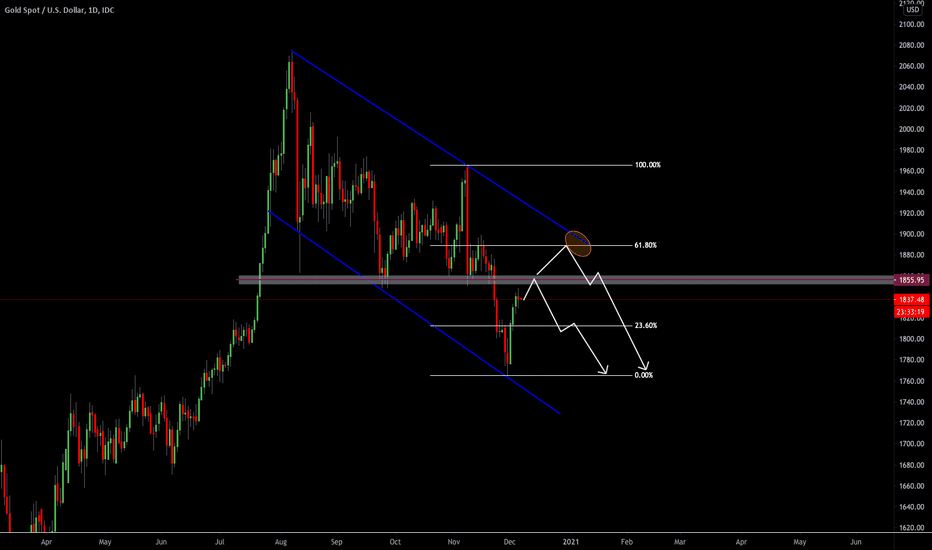Click the 2040.00 price axis label
This screenshot has width=932, height=550.
(x=912, y=87)
